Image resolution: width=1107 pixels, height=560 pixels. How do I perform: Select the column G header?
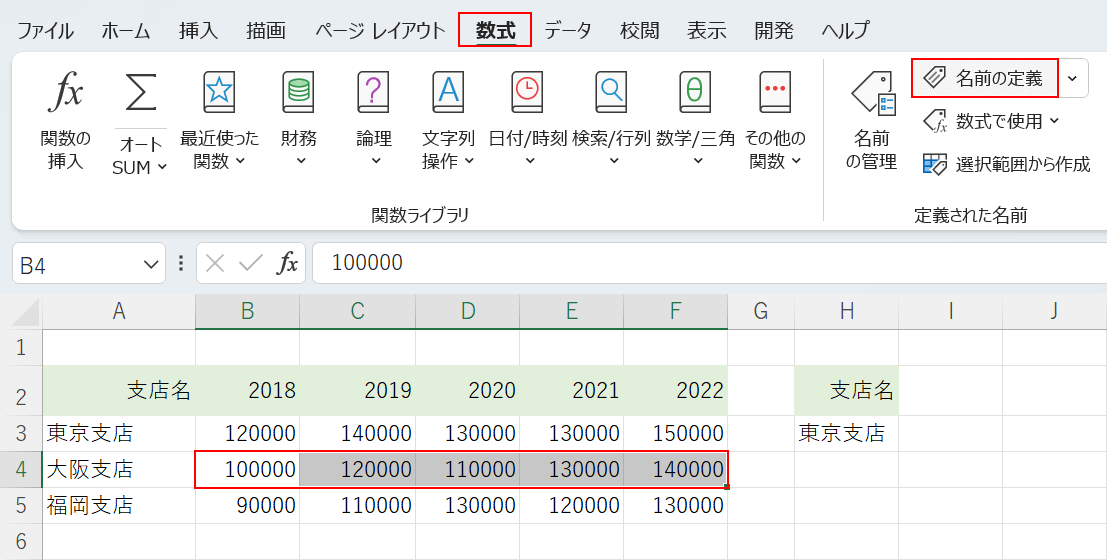pyautogui.click(x=760, y=311)
